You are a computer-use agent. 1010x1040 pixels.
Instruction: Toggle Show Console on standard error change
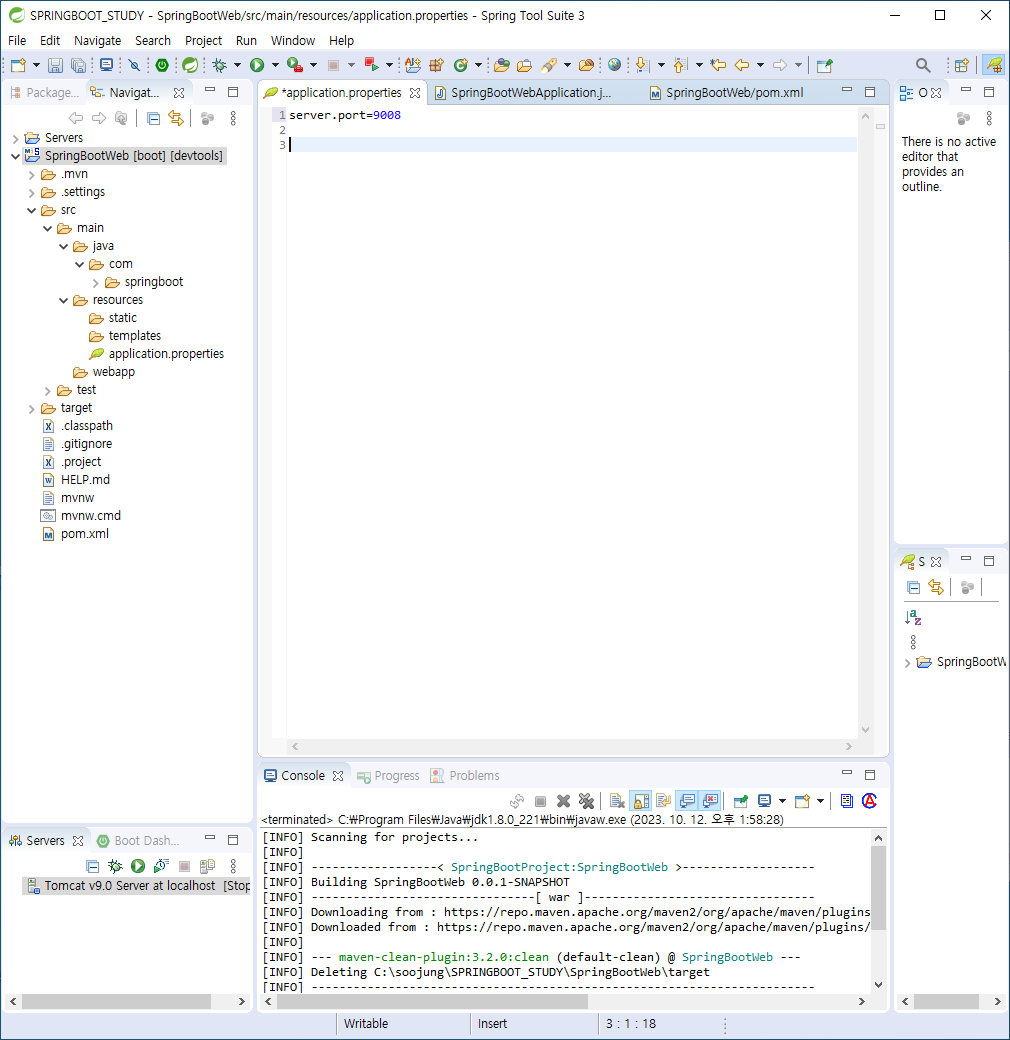click(710, 801)
